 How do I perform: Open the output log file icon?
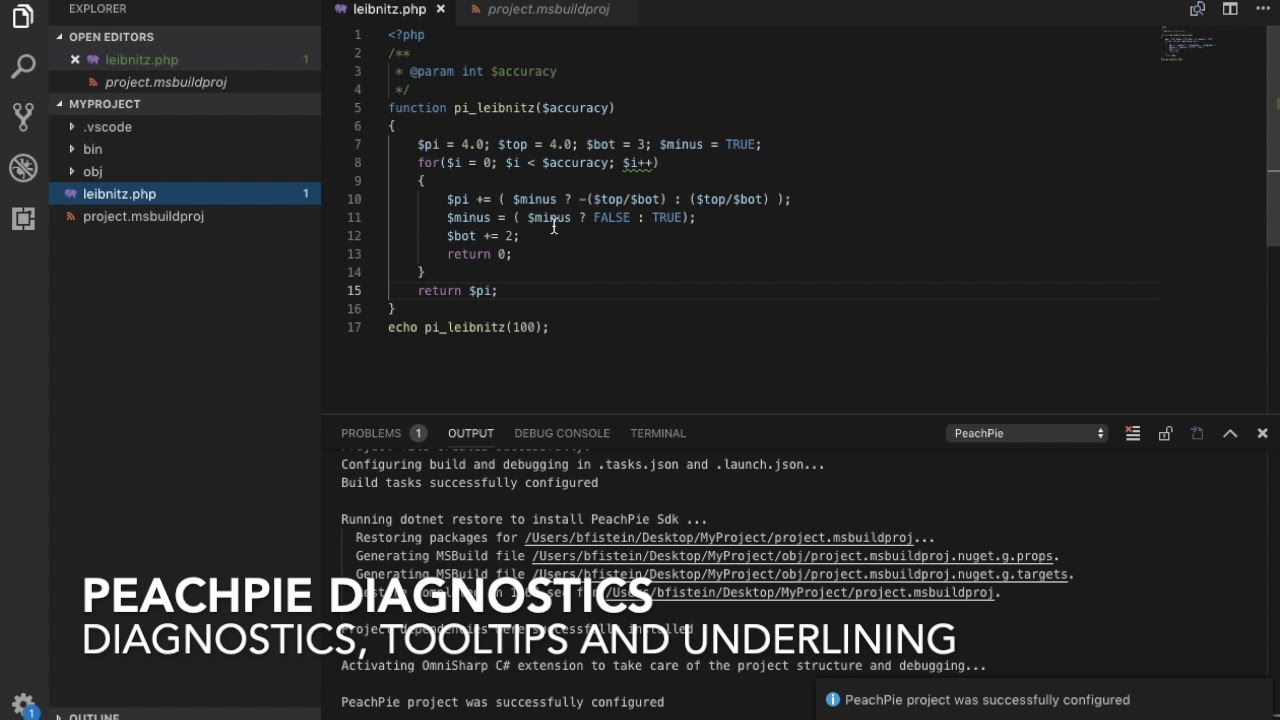pos(1197,433)
